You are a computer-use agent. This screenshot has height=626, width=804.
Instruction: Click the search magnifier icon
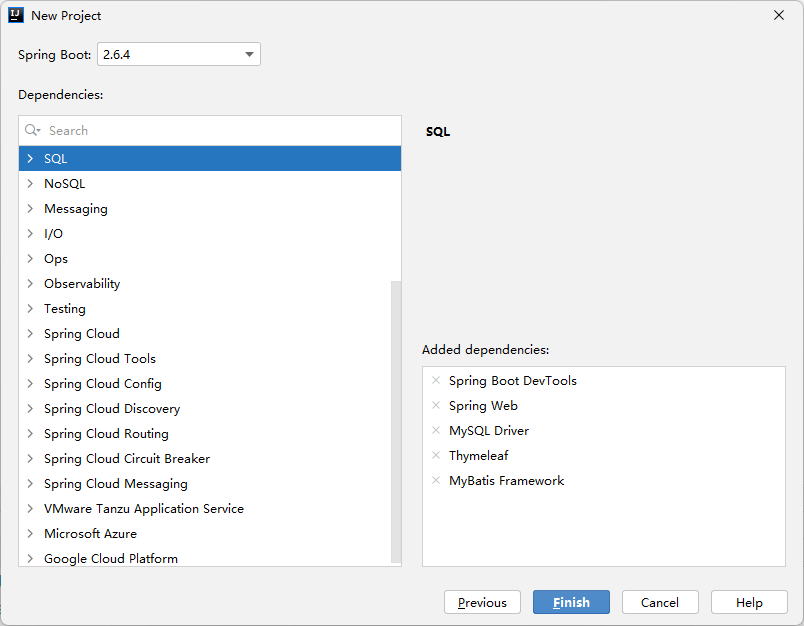point(32,130)
